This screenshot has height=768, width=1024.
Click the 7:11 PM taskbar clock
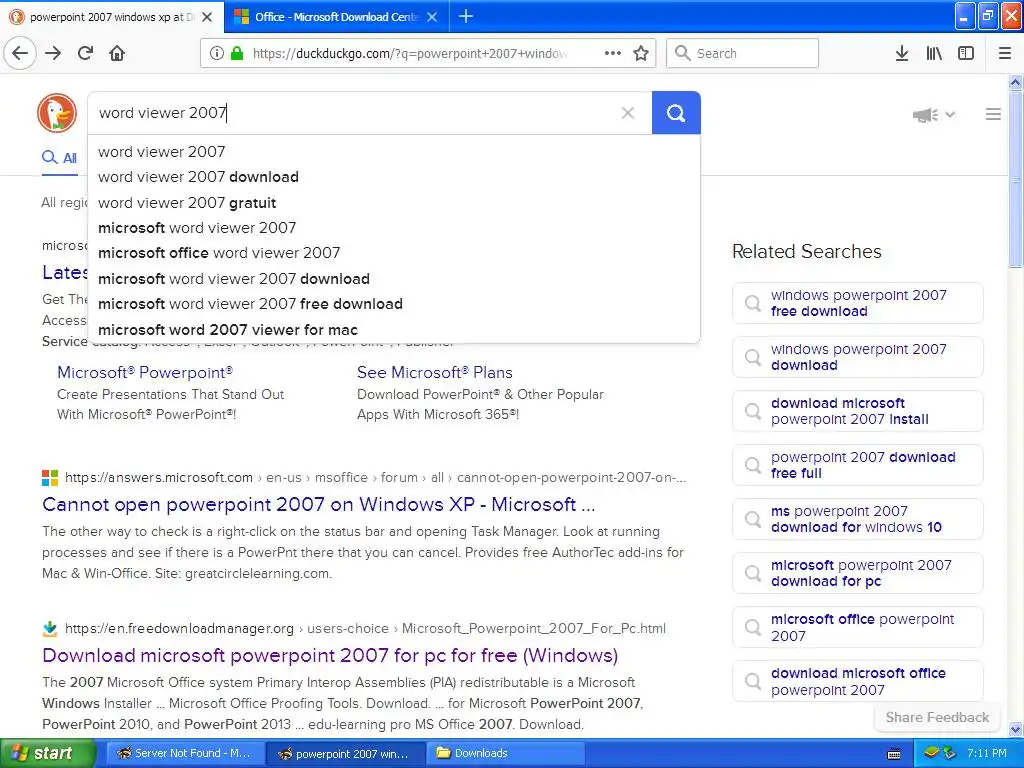click(x=987, y=753)
